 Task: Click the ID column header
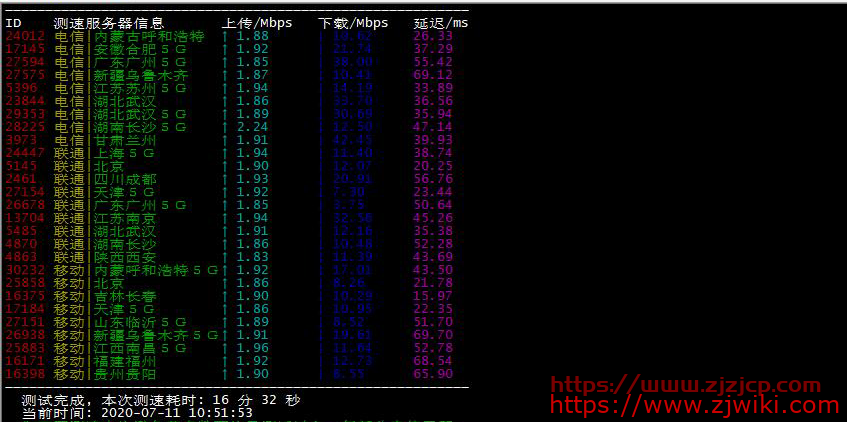tap(13, 22)
